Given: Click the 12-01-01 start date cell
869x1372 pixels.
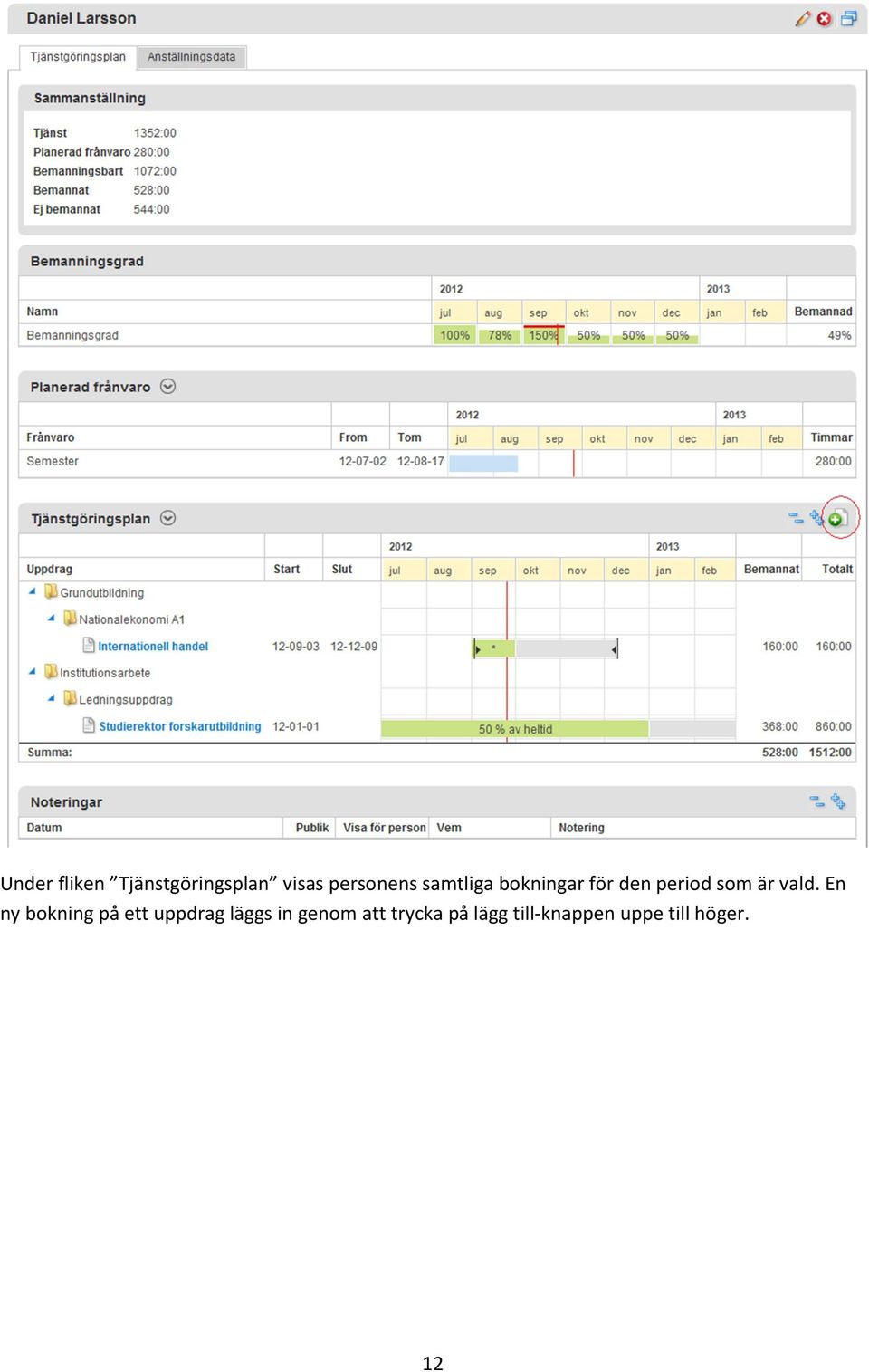Looking at the screenshot, I should 296,726.
